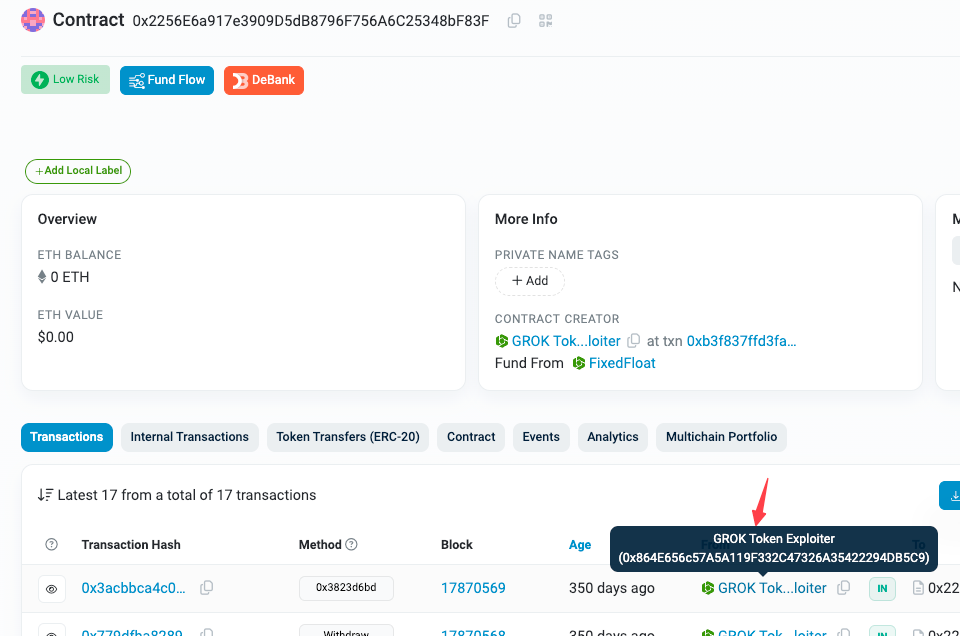Click the Withdraw method badge in second row
This screenshot has height=636, width=960.
tap(346, 630)
